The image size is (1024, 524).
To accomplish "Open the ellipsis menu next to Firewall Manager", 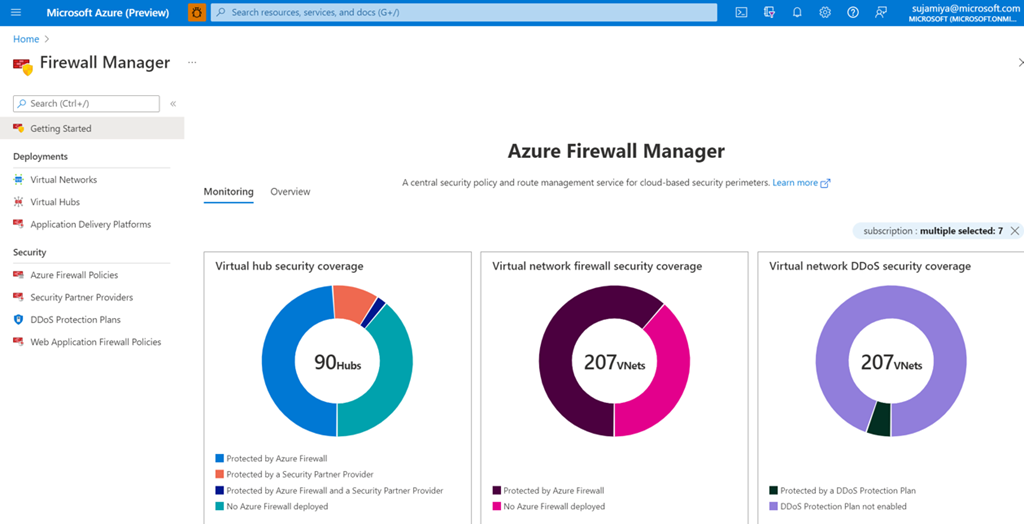I will click(192, 62).
